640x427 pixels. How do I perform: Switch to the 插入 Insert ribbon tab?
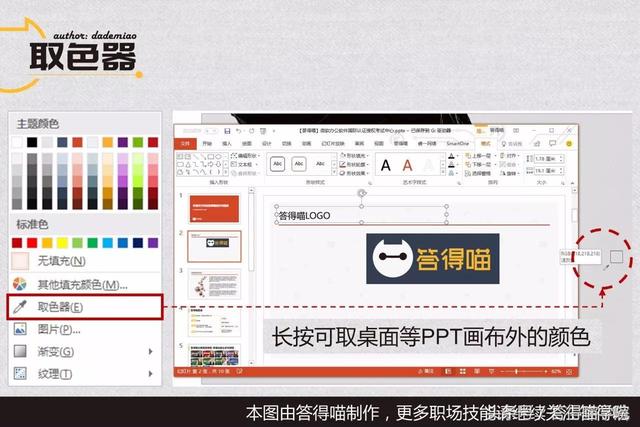tap(227, 144)
